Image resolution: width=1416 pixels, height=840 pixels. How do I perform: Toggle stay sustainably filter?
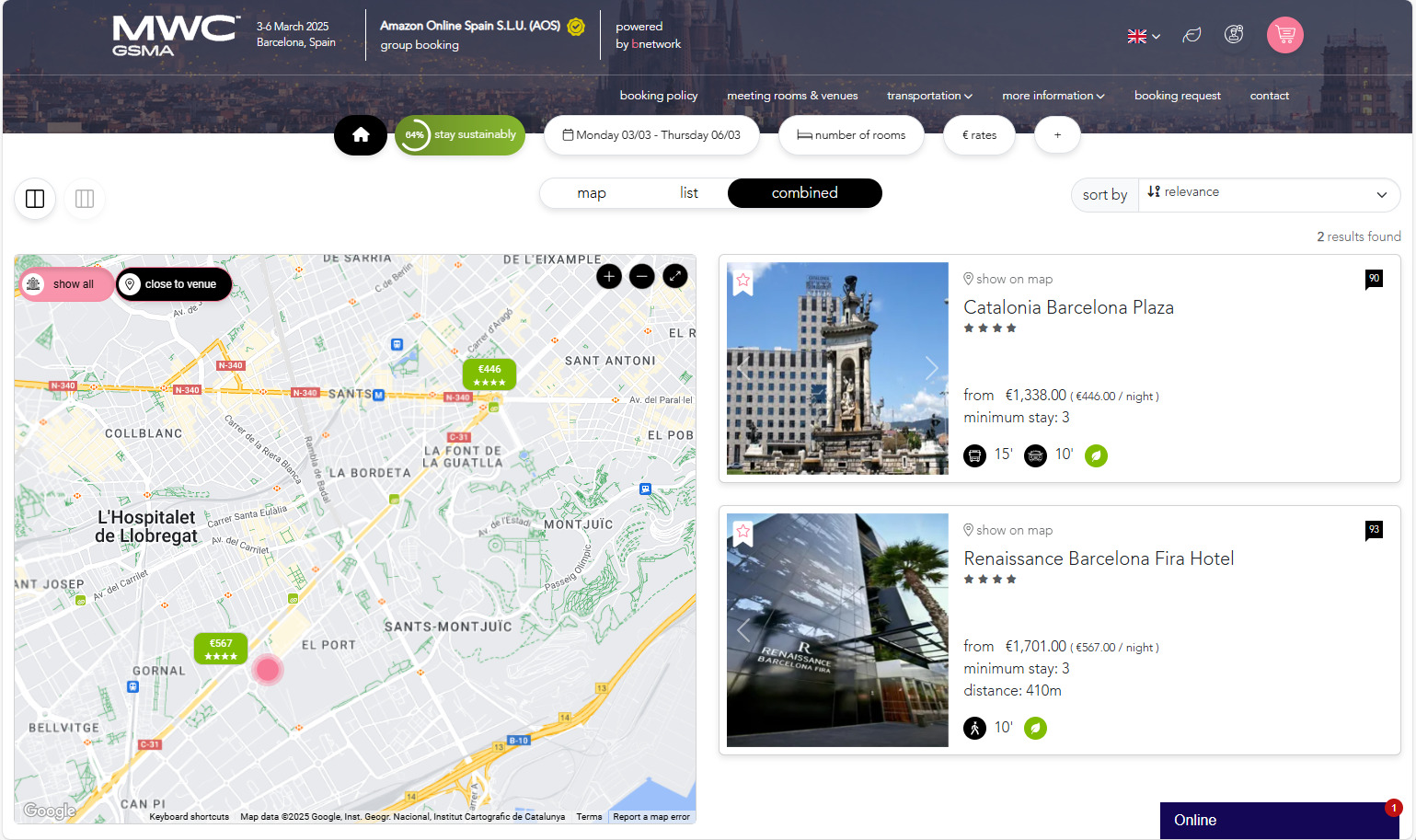pos(460,135)
